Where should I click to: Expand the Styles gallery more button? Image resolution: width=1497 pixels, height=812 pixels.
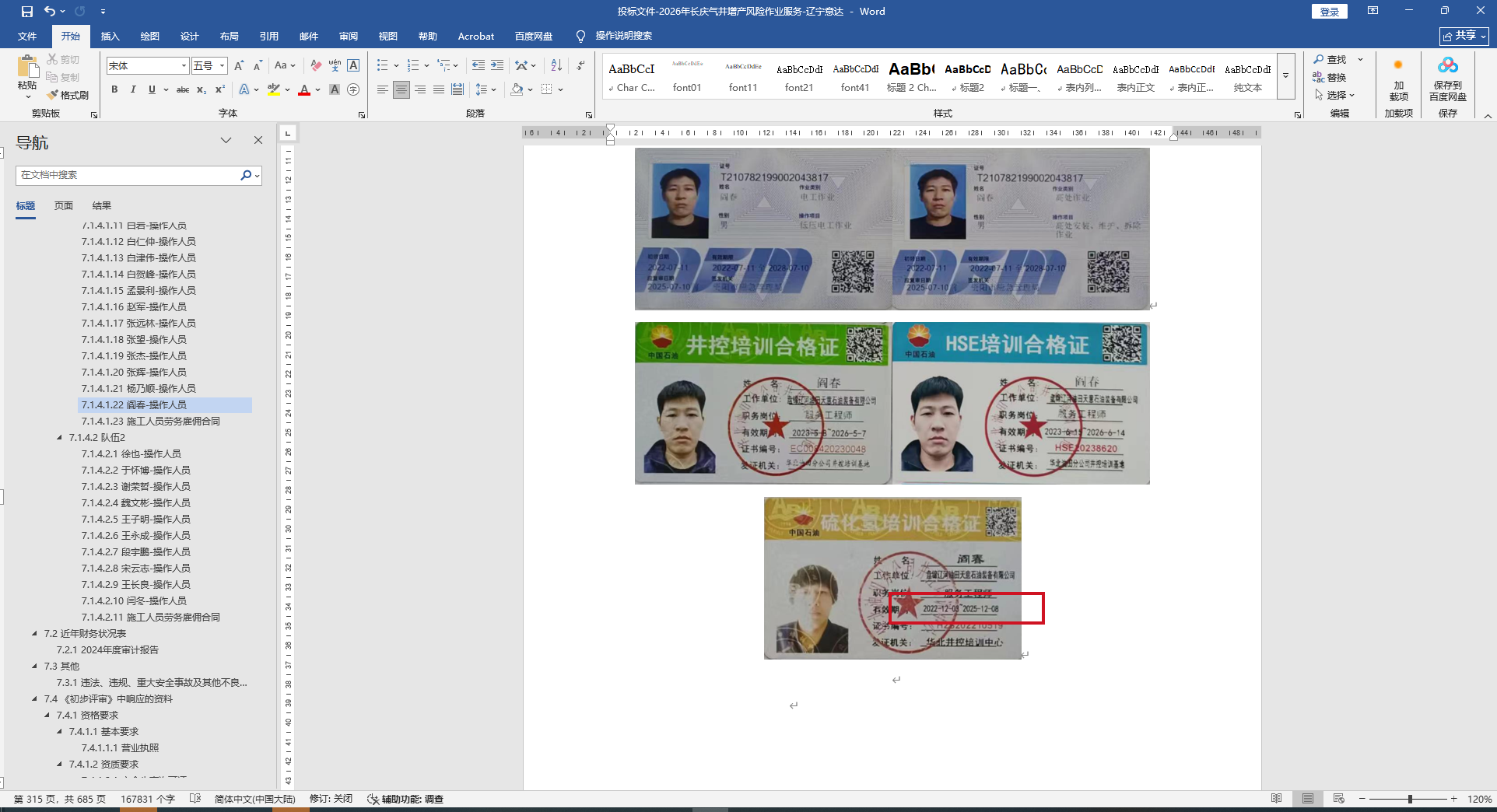click(1285, 76)
